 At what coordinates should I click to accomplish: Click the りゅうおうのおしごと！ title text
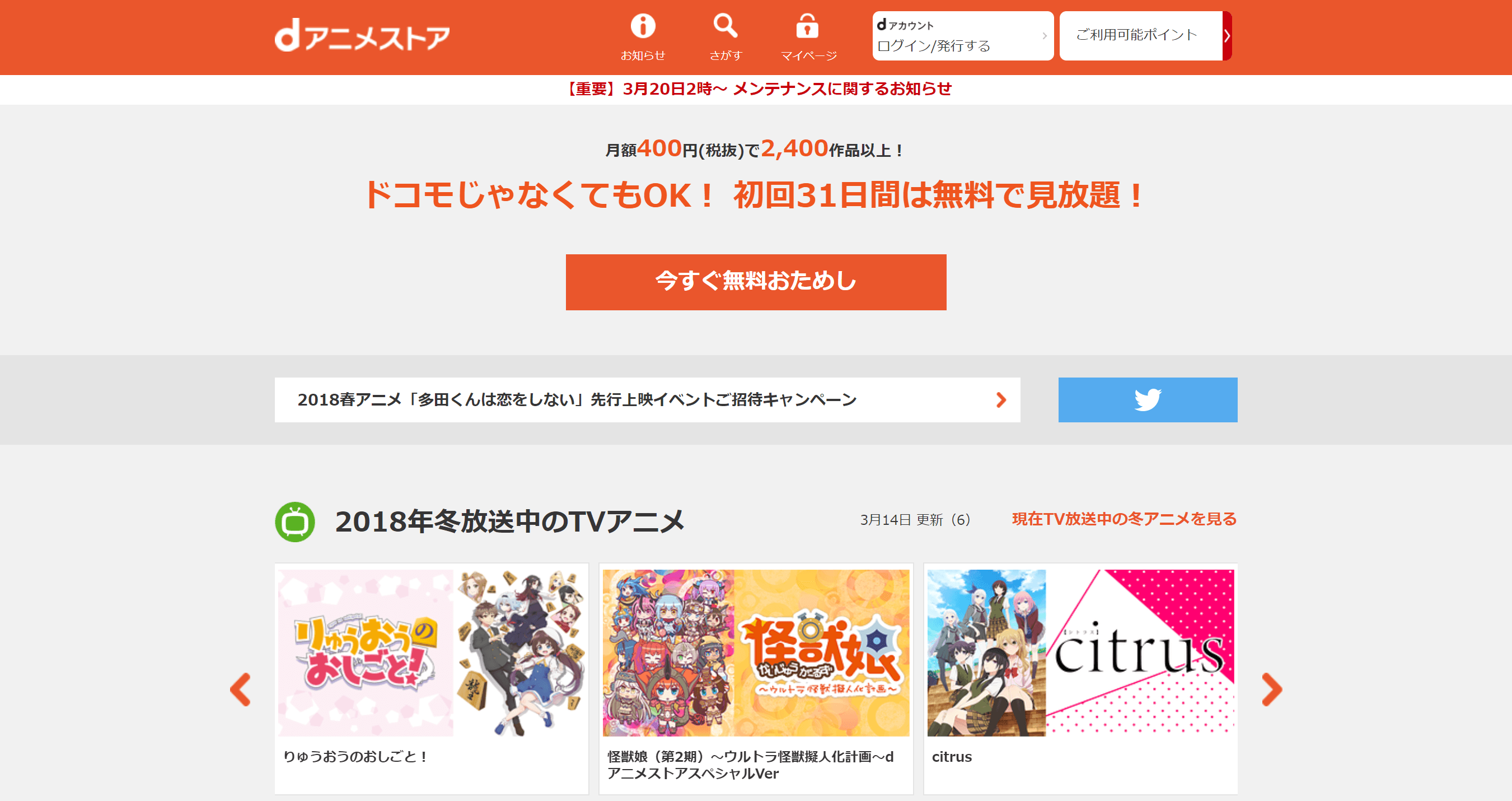point(355,756)
